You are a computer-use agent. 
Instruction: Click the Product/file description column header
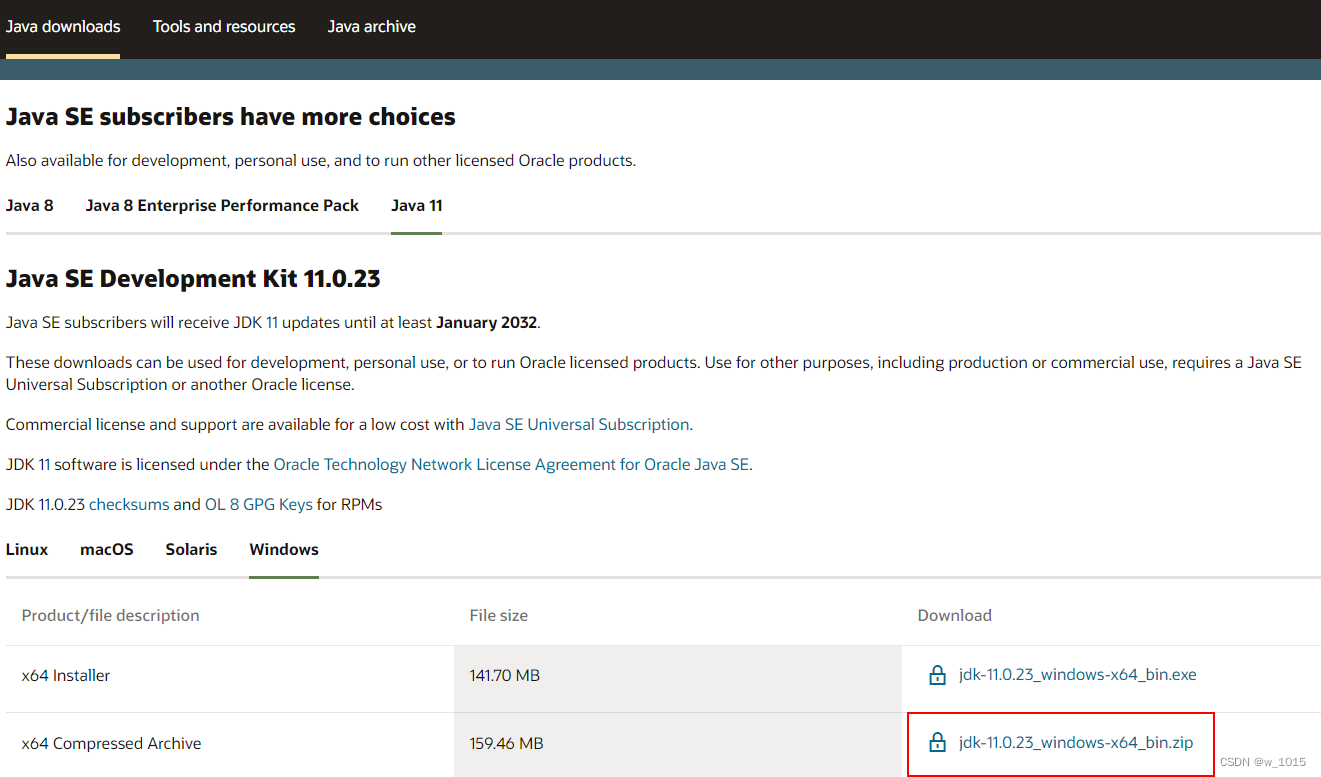pos(111,616)
